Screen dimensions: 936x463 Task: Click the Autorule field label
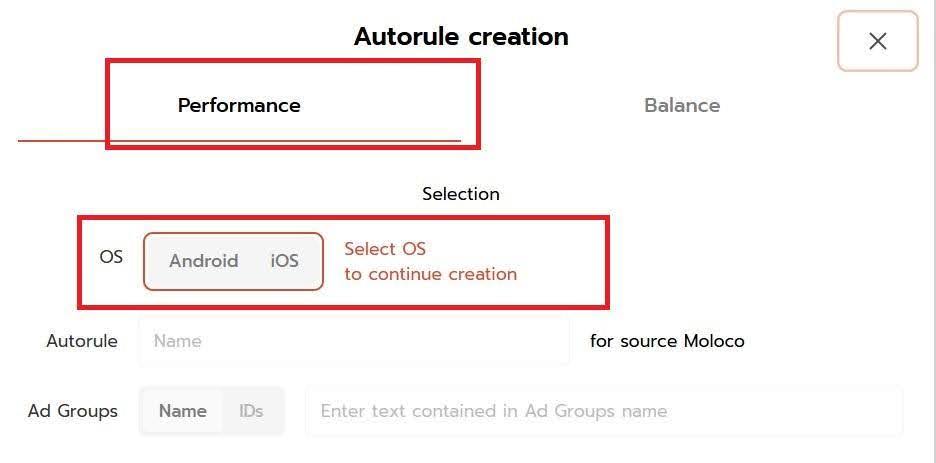(x=82, y=341)
